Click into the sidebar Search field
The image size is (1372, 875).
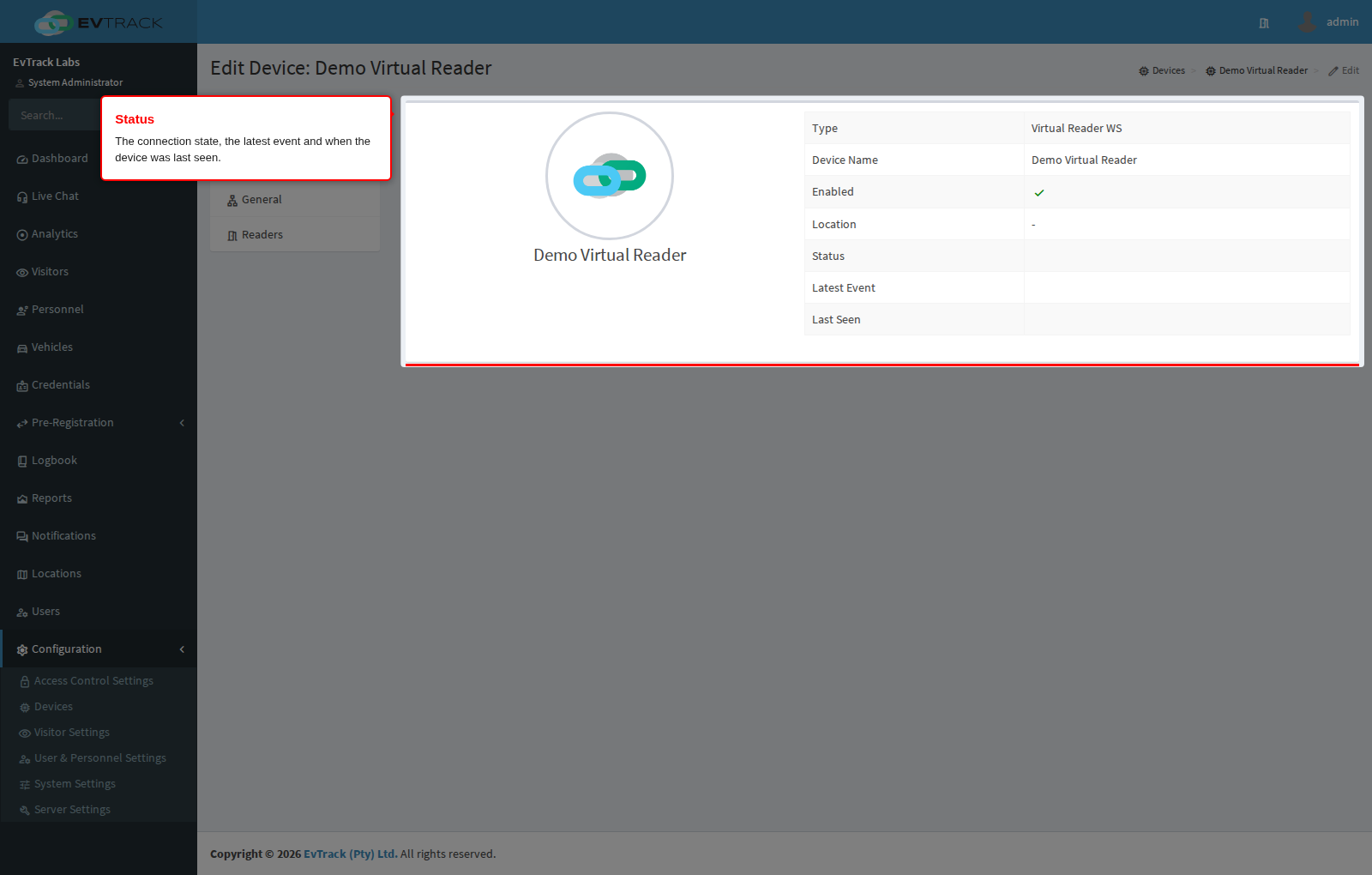(54, 115)
